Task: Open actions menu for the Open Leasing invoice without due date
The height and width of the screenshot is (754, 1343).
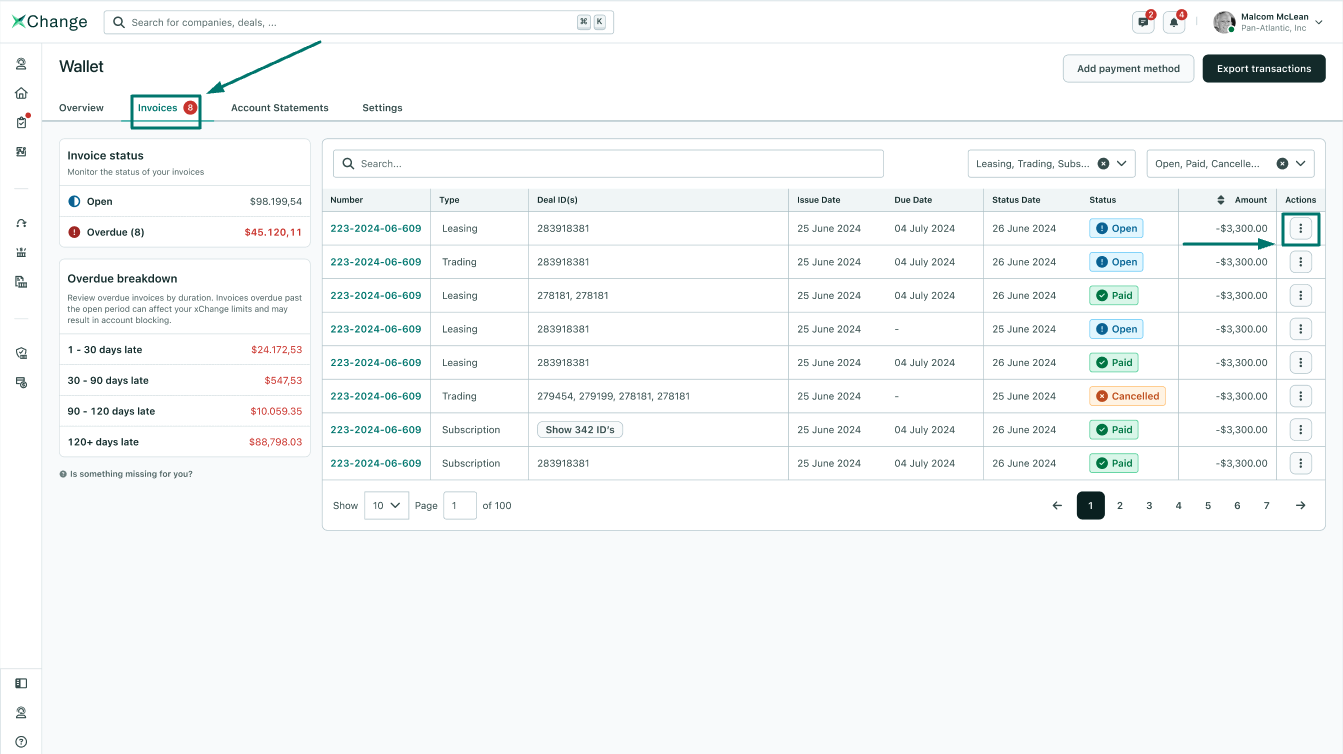Action: (x=1300, y=329)
